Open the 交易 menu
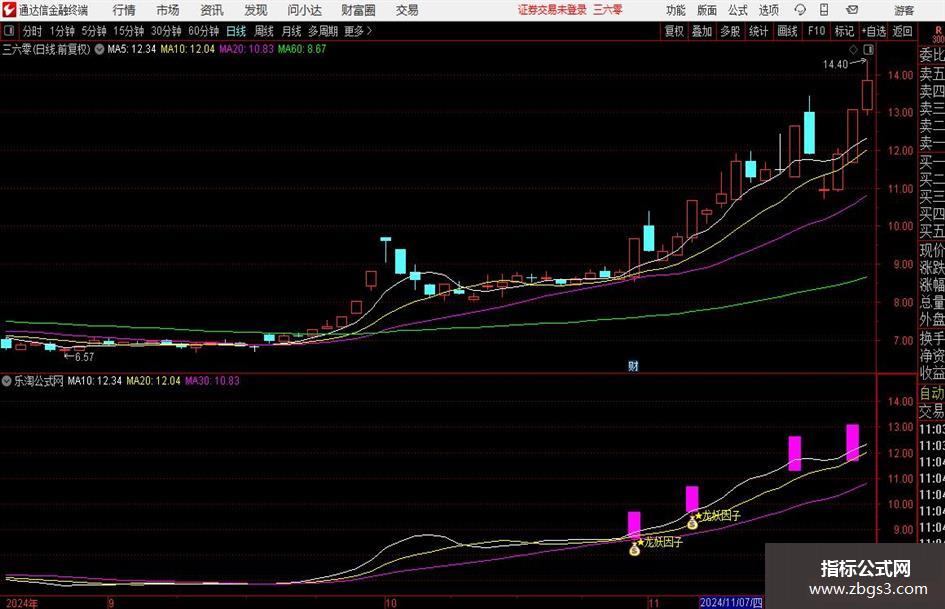The height and width of the screenshot is (609, 945). point(407,10)
